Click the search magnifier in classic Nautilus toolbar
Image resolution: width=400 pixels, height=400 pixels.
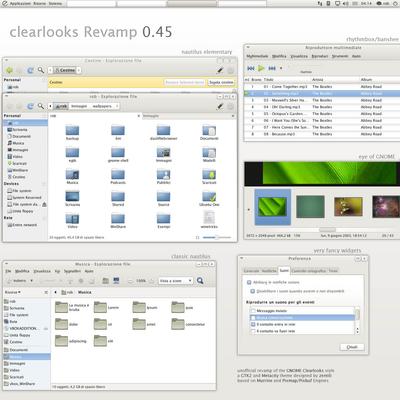[200, 281]
